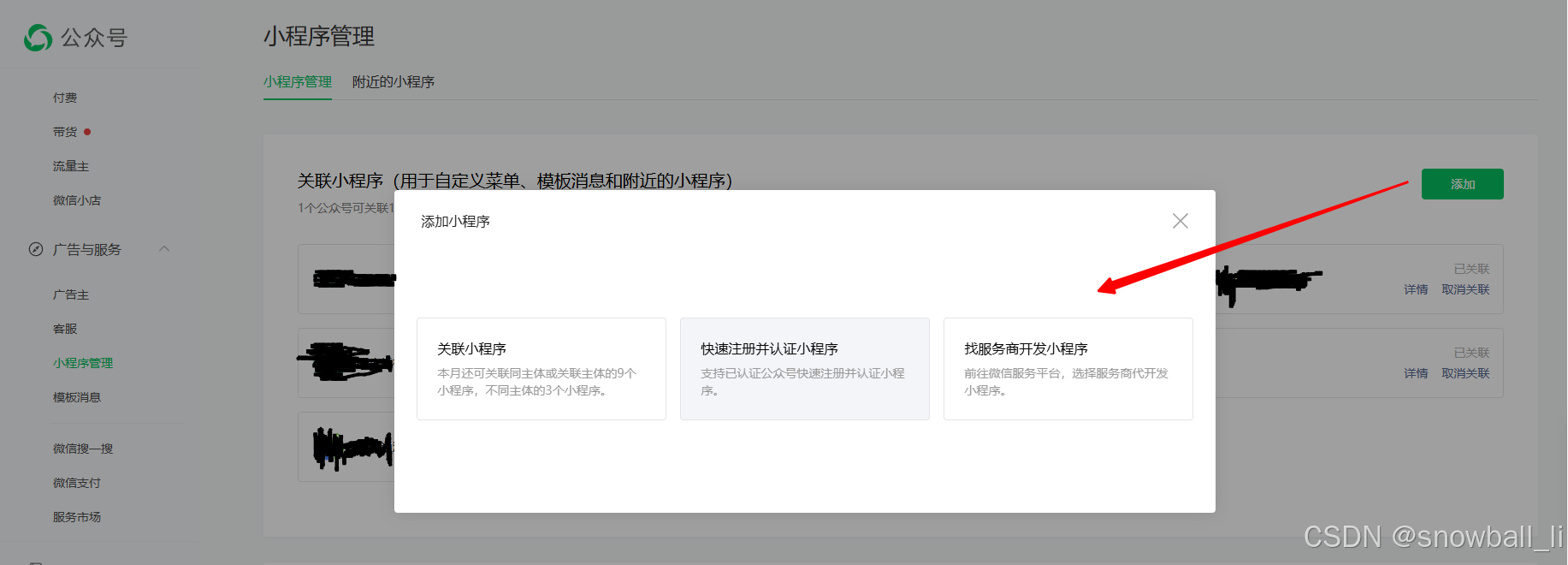
Task: Switch to the 小程序管理 tab
Action: [298, 82]
